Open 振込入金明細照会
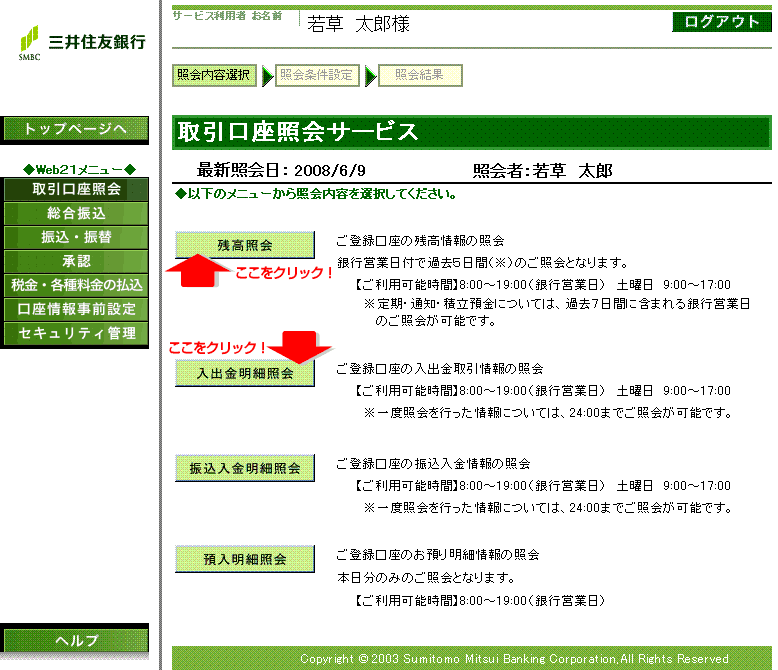The image size is (778, 670). pos(245,468)
